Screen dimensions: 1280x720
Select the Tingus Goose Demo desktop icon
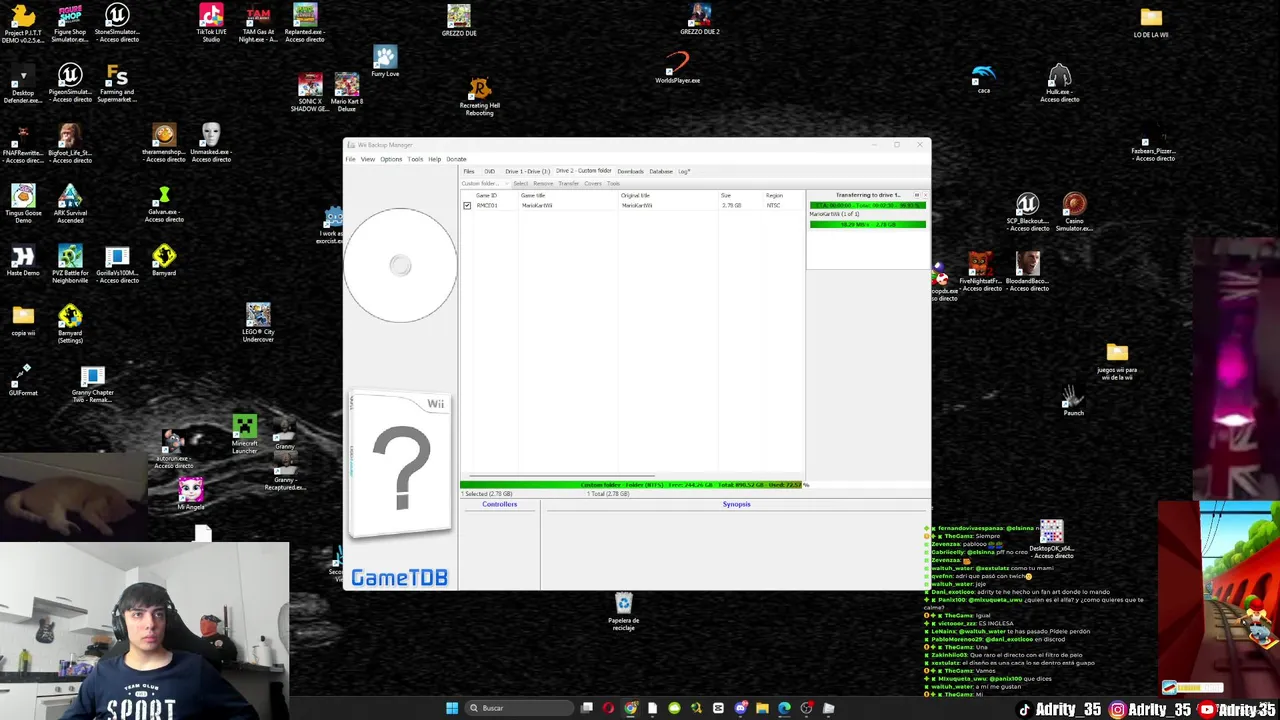[23, 204]
